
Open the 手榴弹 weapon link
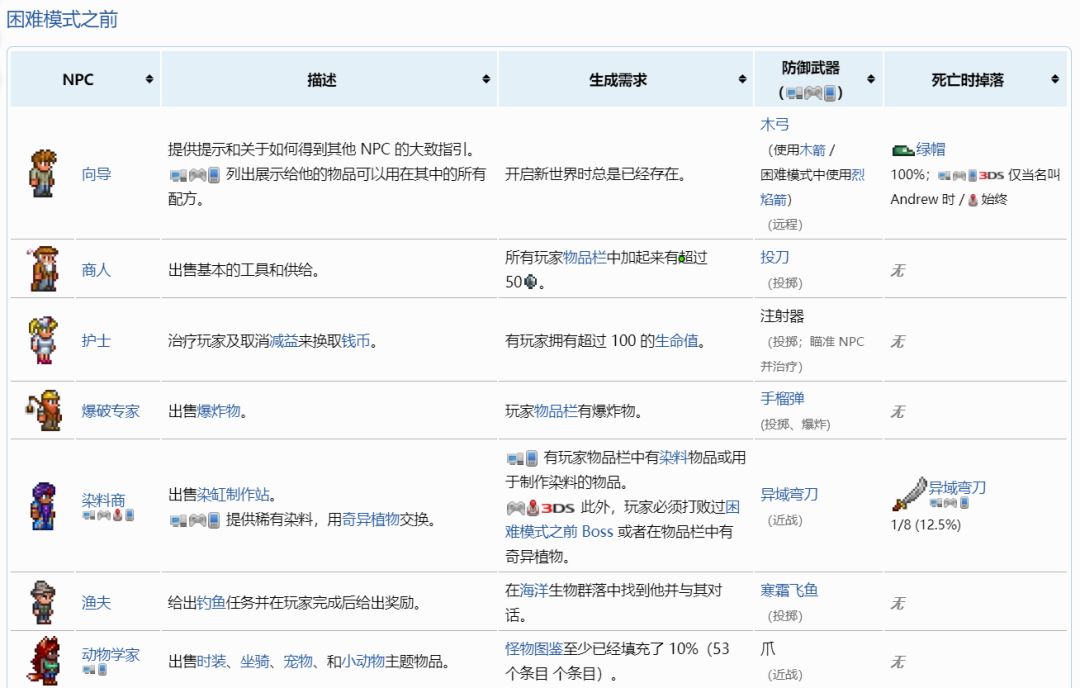[782, 399]
